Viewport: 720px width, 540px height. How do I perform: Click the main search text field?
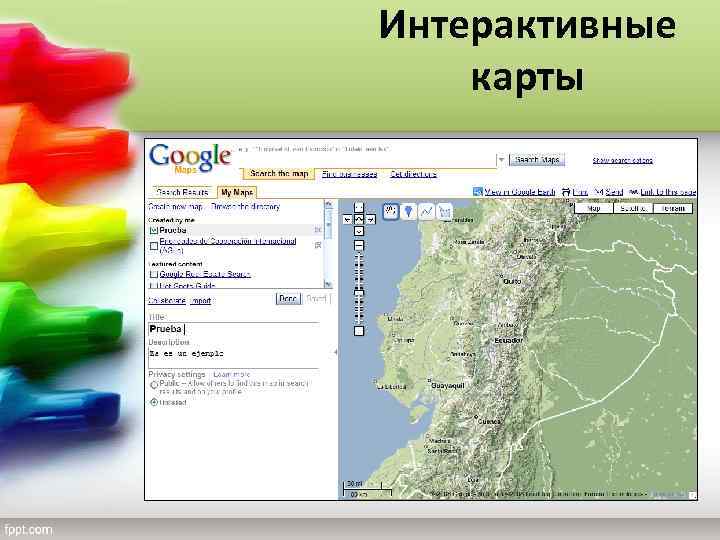coord(366,160)
